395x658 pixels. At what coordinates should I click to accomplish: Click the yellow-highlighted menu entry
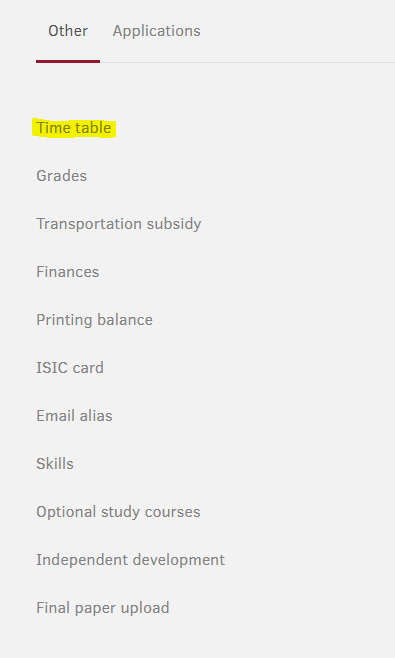point(74,128)
